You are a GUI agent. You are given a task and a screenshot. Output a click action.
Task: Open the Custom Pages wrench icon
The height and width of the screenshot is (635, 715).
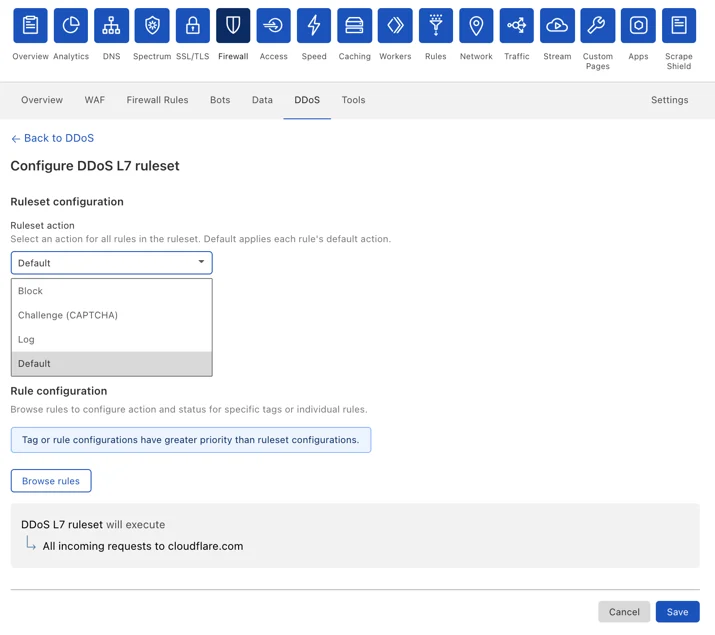[x=597, y=26]
